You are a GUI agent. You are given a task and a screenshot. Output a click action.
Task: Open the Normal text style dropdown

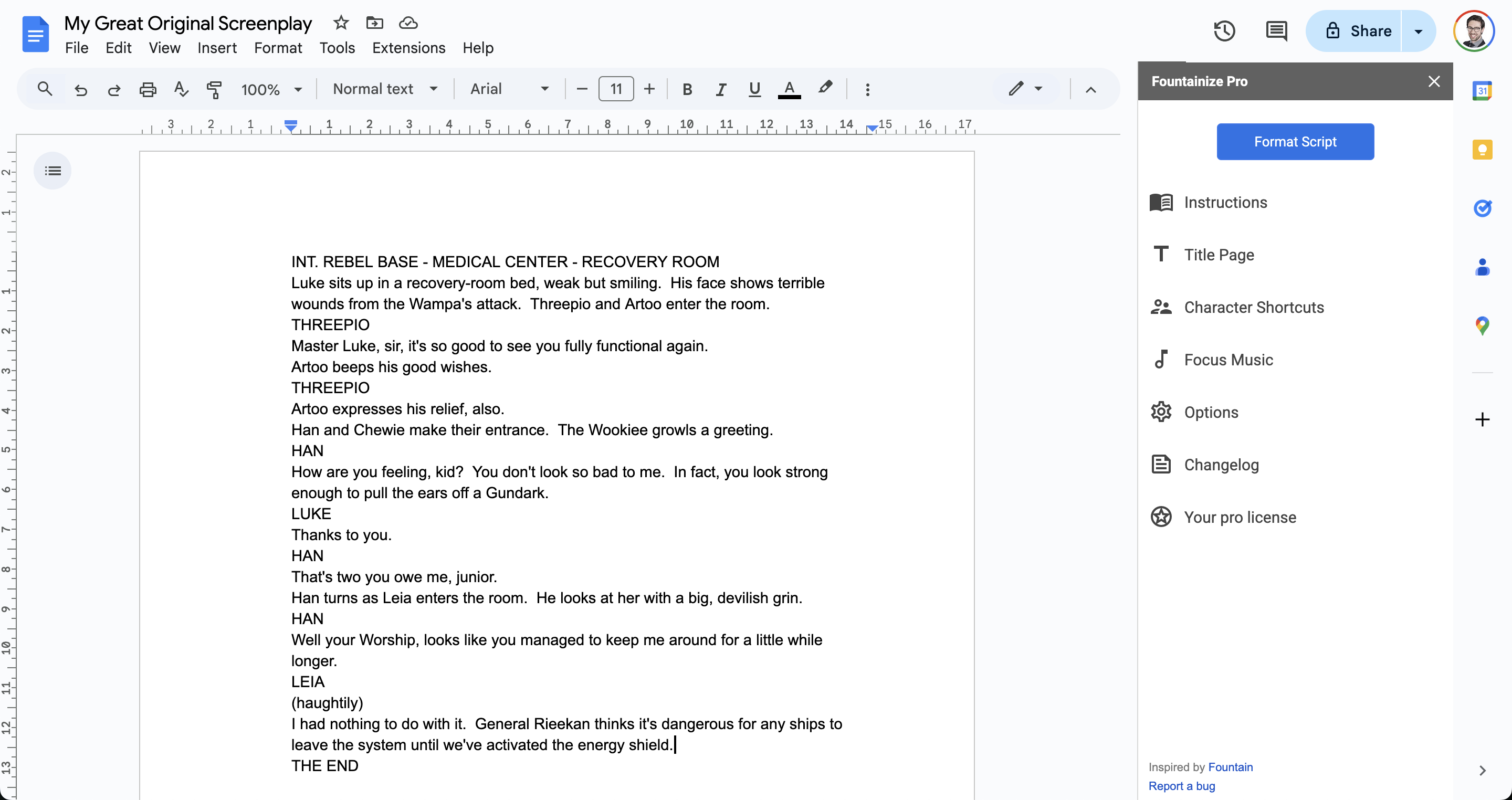pos(385,89)
